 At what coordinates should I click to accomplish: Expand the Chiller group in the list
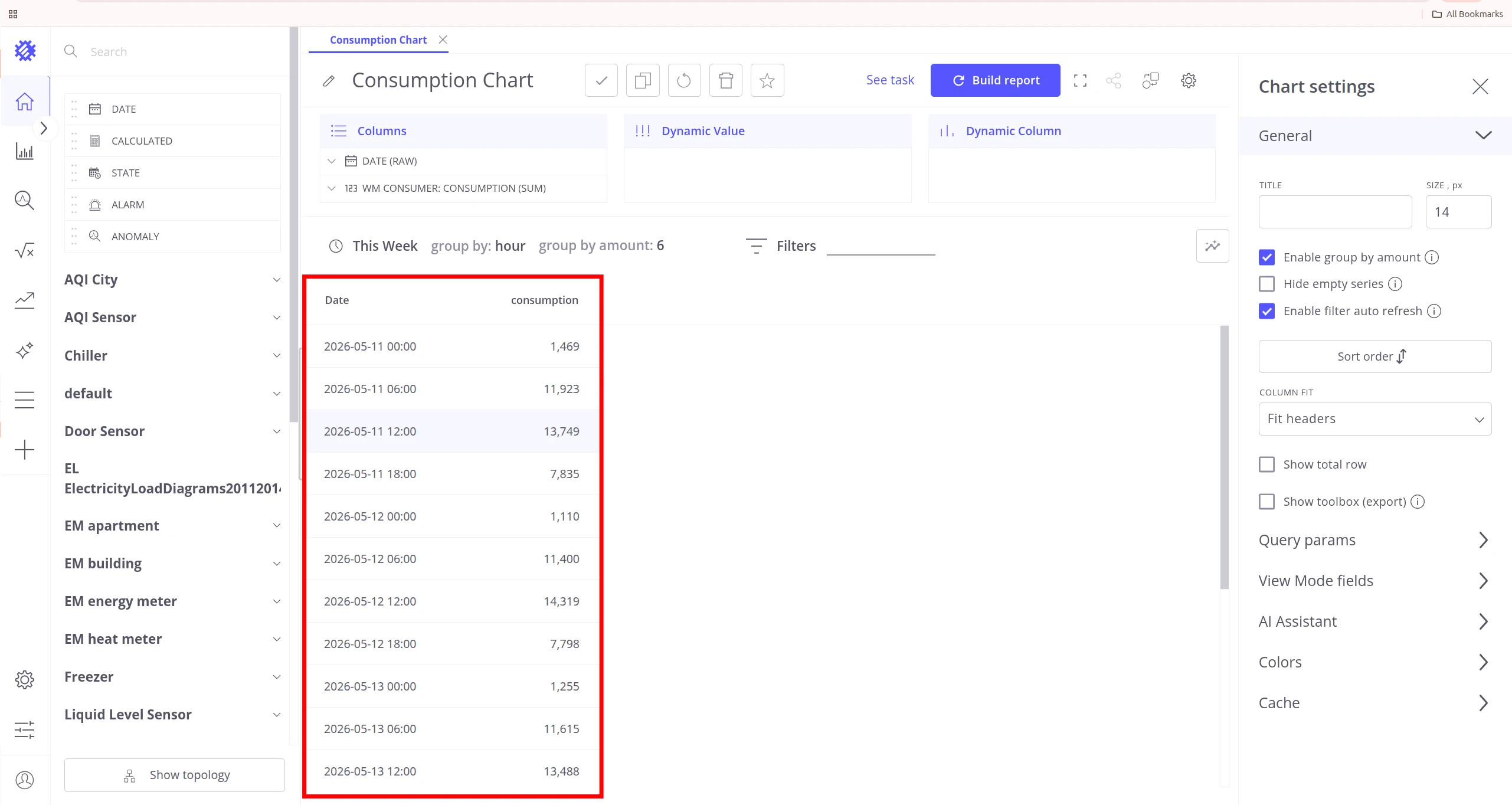pos(172,356)
